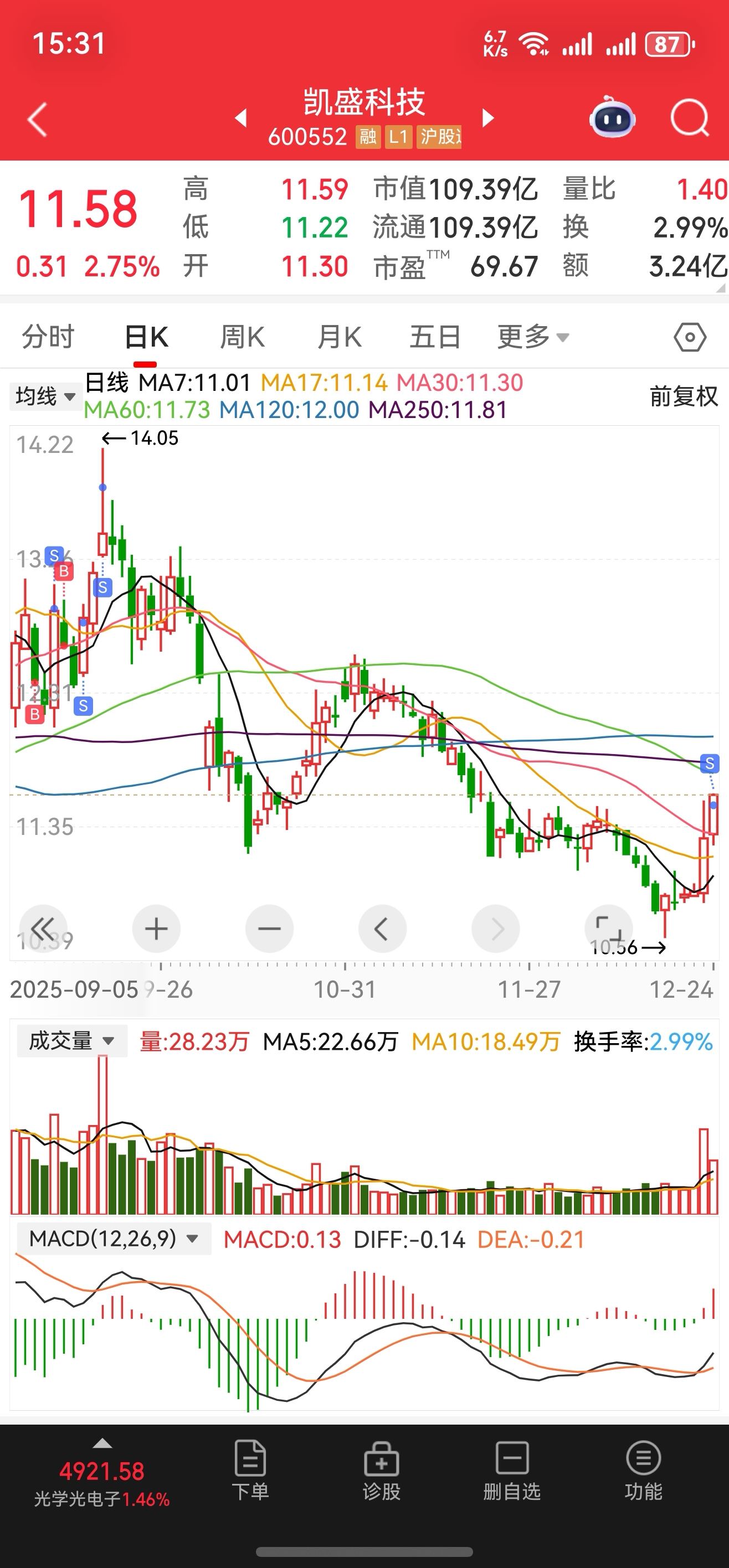The image size is (729, 1568).
Task: Open chart settings hexagon icon
Action: [690, 337]
